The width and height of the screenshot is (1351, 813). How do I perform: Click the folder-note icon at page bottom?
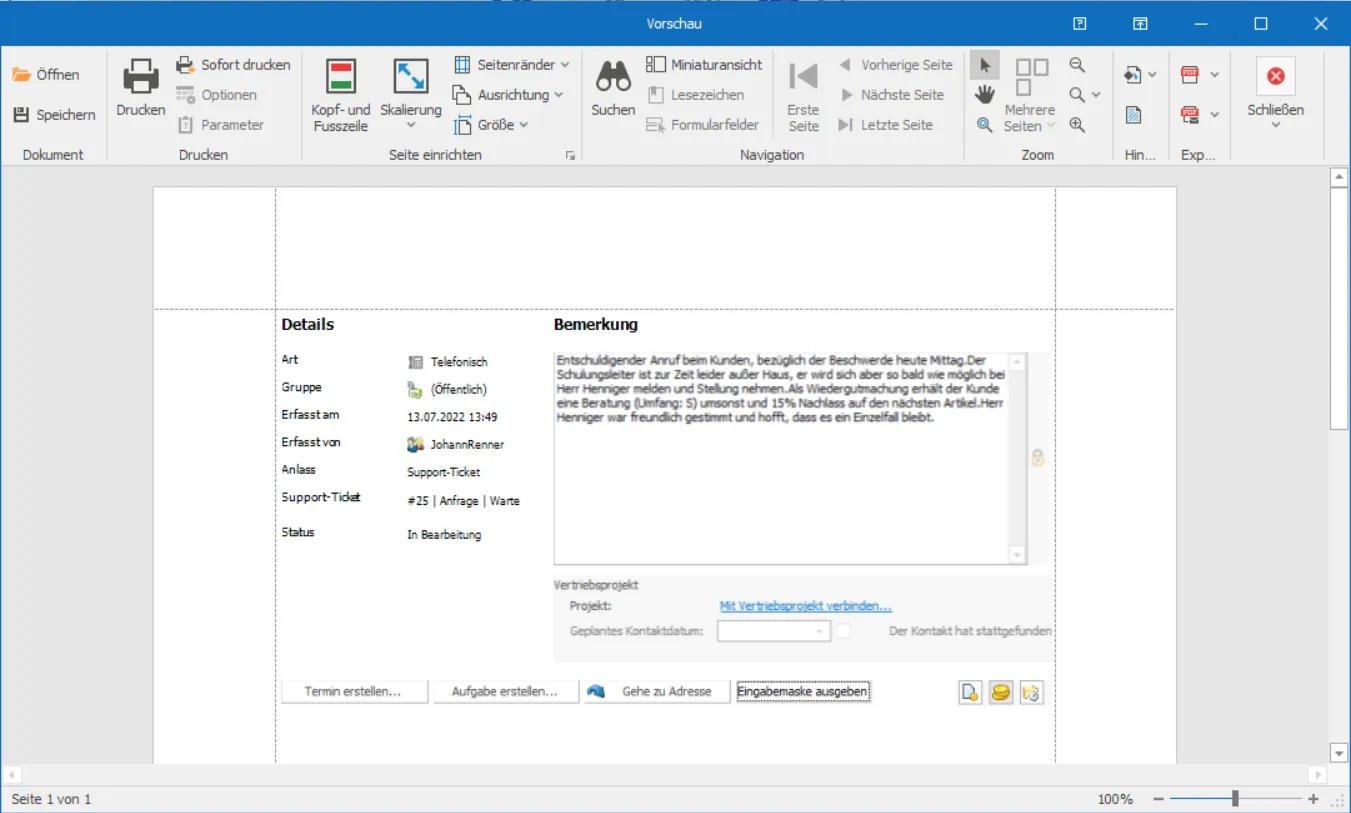pyautogui.click(x=1032, y=693)
